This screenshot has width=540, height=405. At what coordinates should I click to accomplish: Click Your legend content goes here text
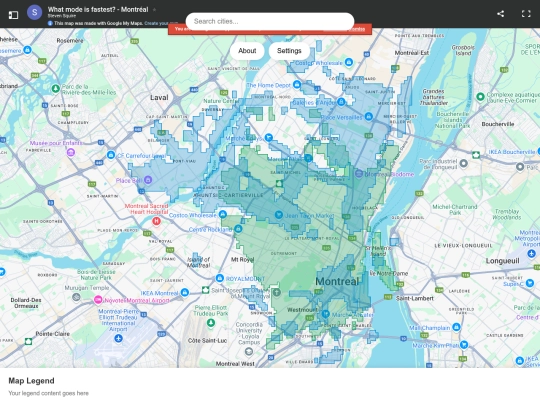48,393
